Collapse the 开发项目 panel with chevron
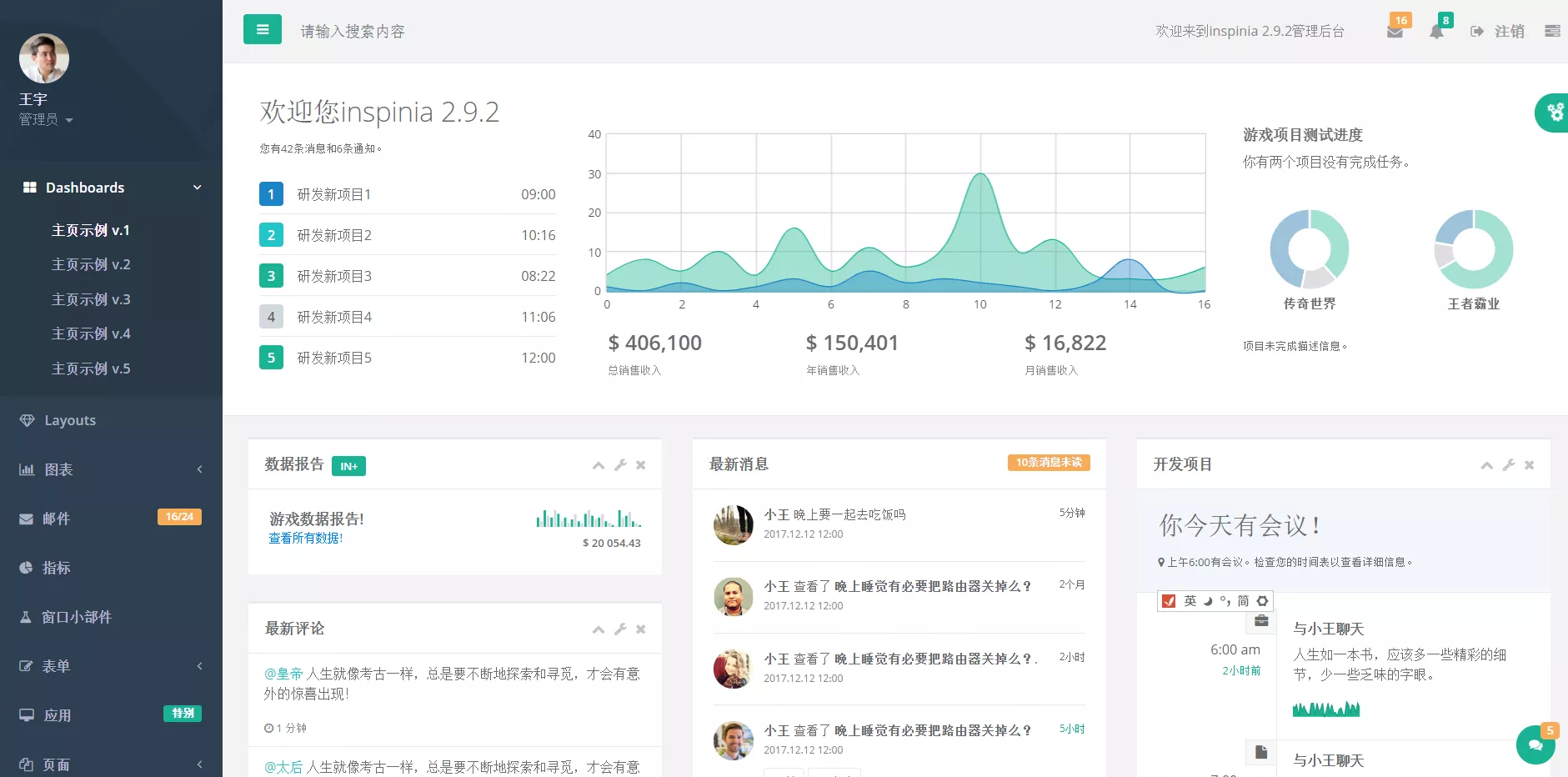 (x=1486, y=465)
